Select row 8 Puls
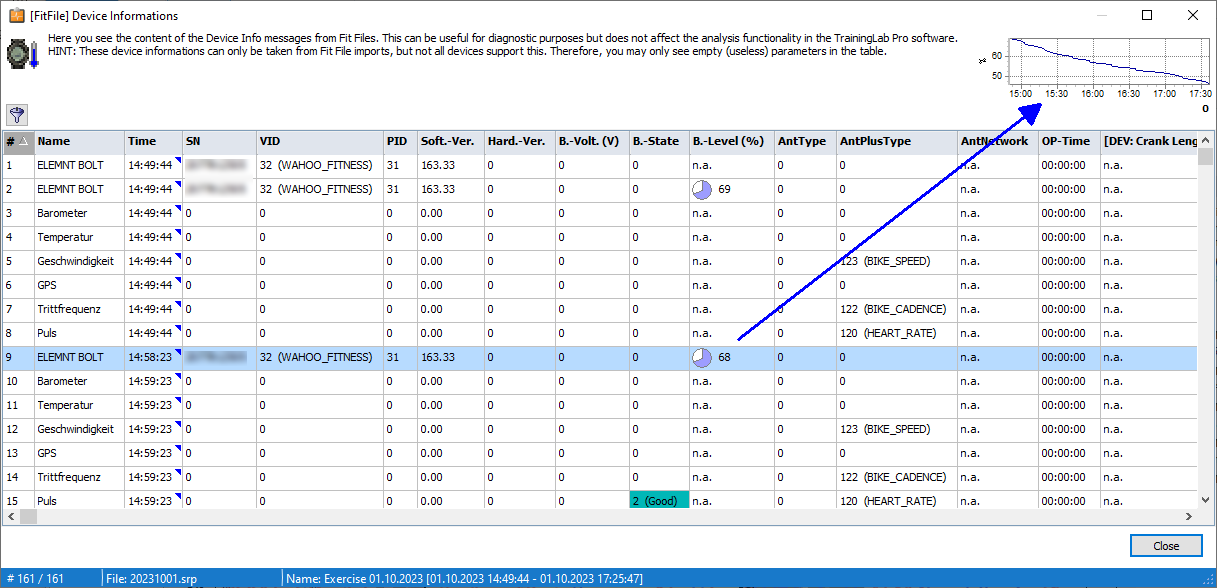Screen dimensions: 1217x588 600,333
